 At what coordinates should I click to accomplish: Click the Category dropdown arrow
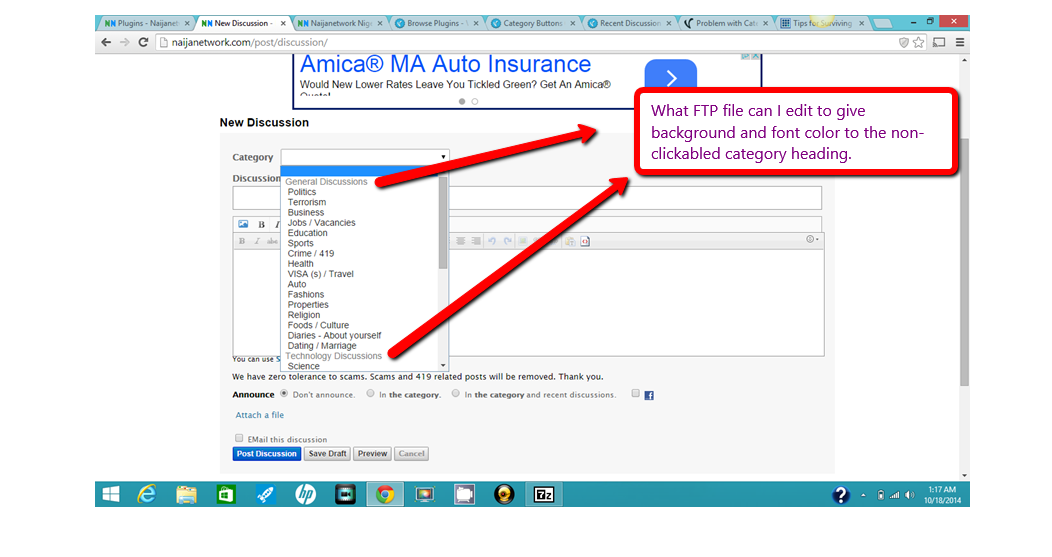(x=443, y=157)
